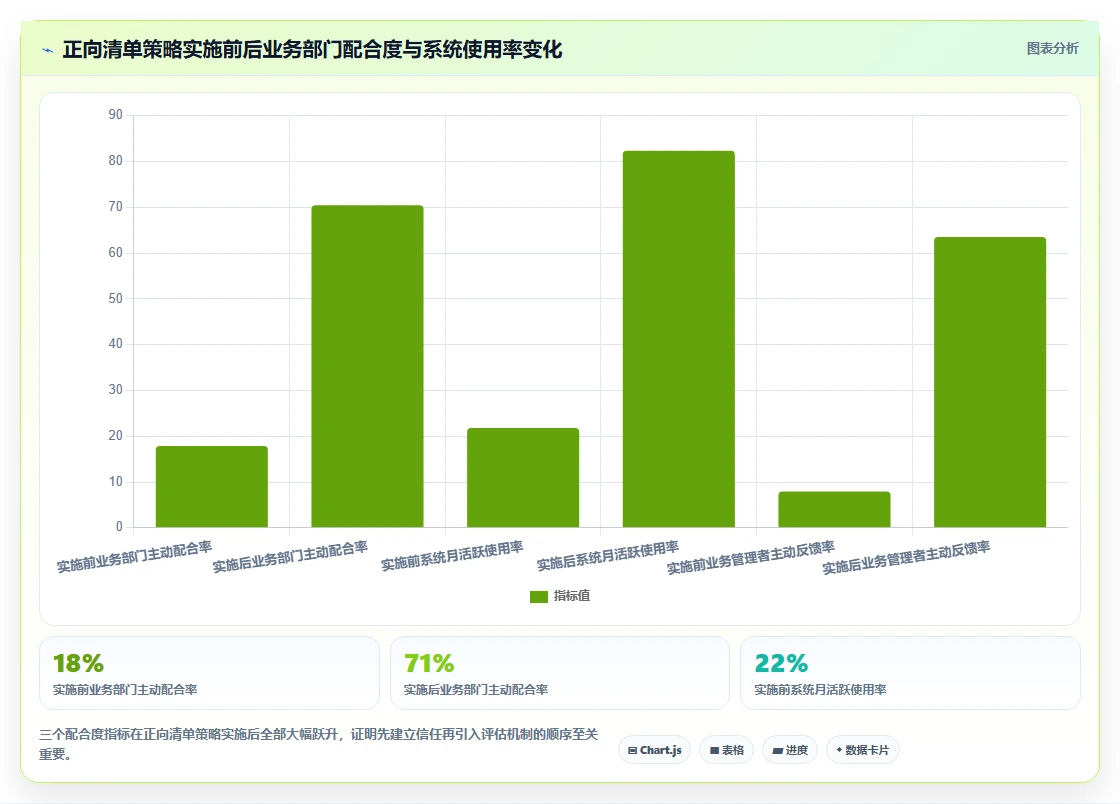Click the 实施后系统月活跃使用率 bar
This screenshot has height=804, width=1120.
(679, 339)
